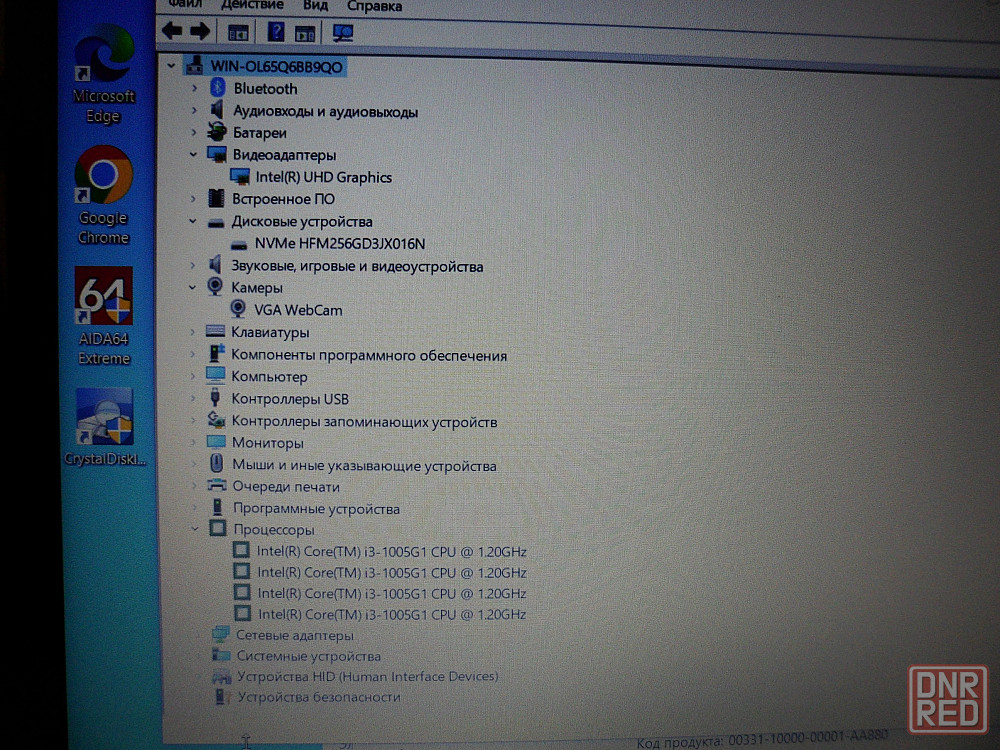1000x750 pixels.
Task: Collapse the Видеоадаптеры category
Action: 193,155
